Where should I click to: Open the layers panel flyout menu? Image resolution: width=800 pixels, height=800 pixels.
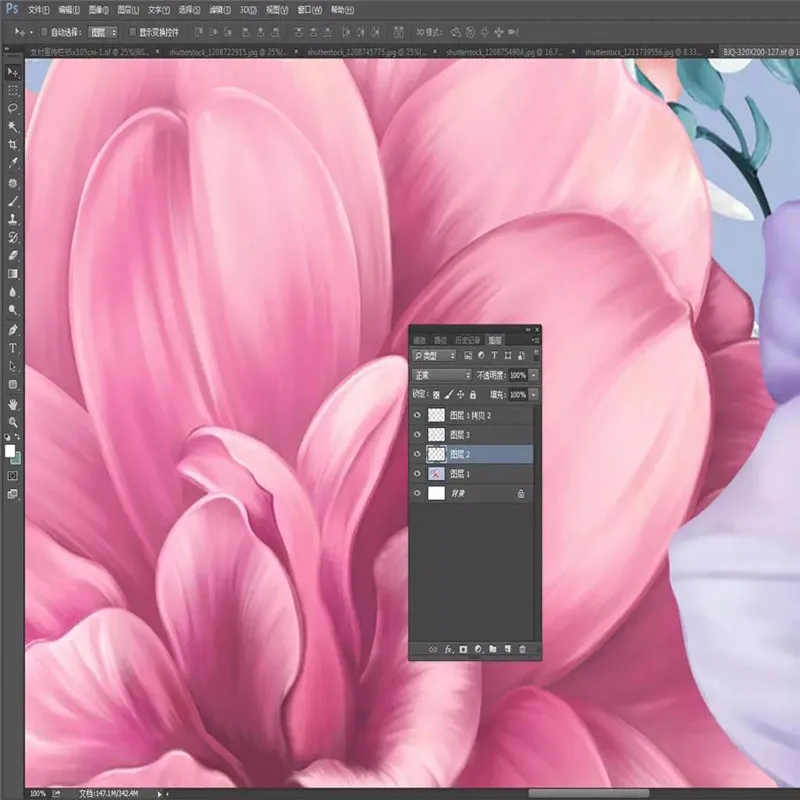click(x=535, y=340)
